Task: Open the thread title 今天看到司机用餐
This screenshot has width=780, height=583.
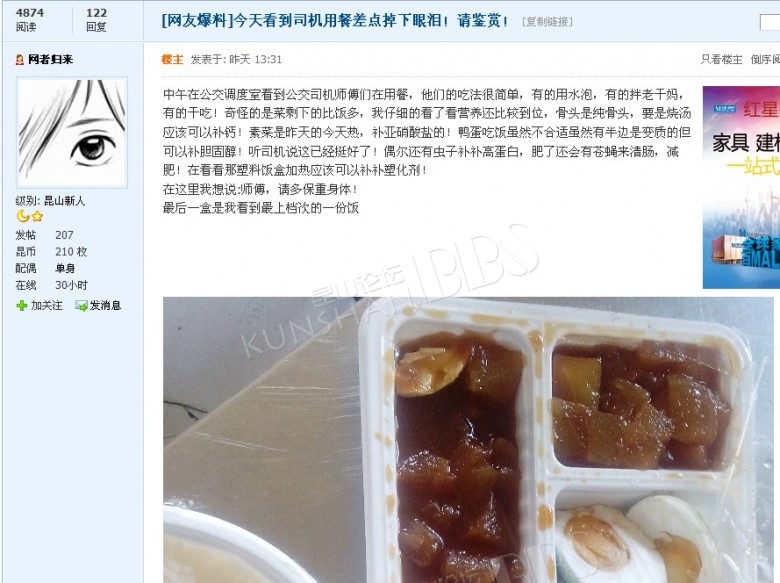Action: pyautogui.click(x=371, y=21)
